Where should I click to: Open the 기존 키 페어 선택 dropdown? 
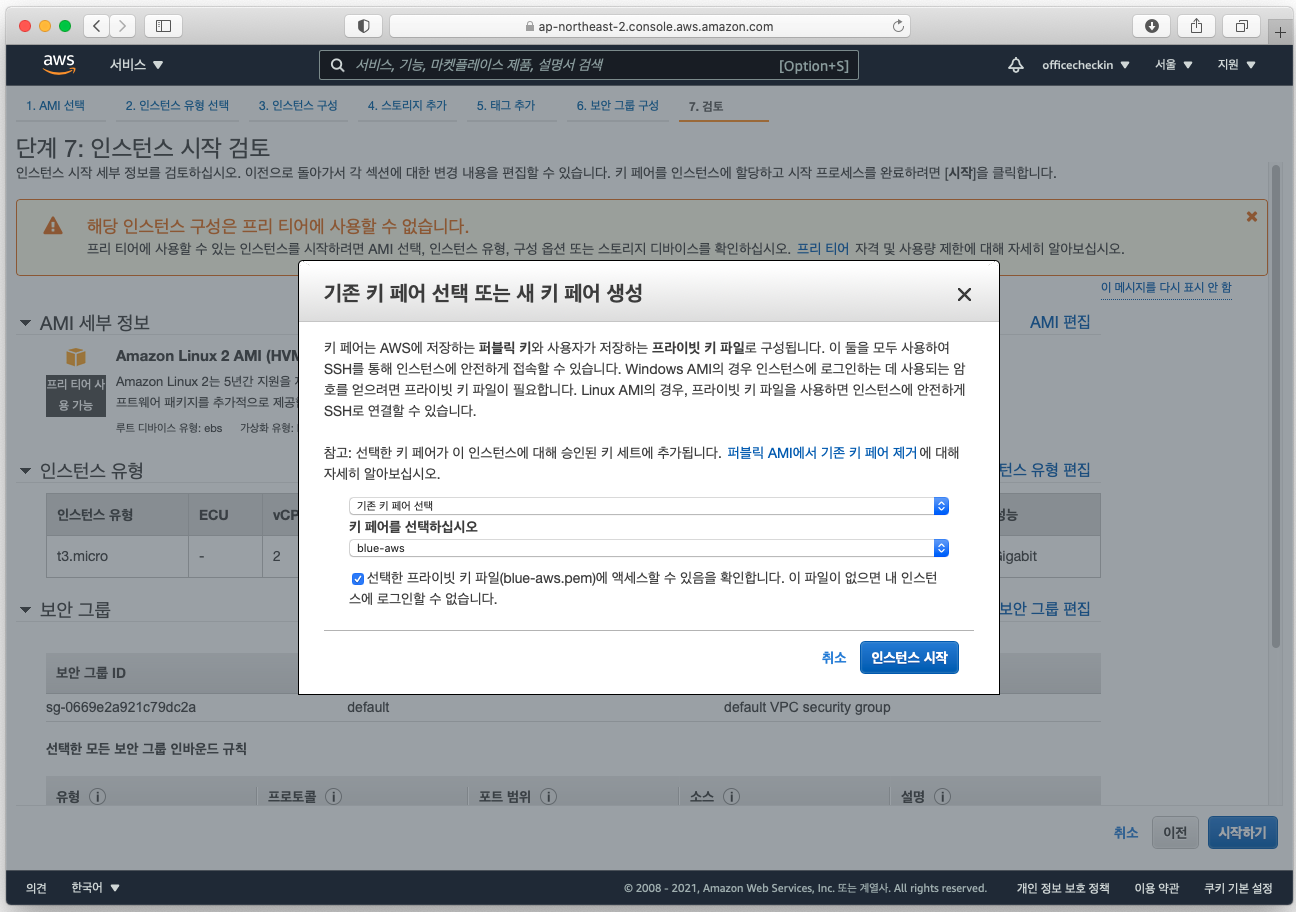(x=649, y=506)
